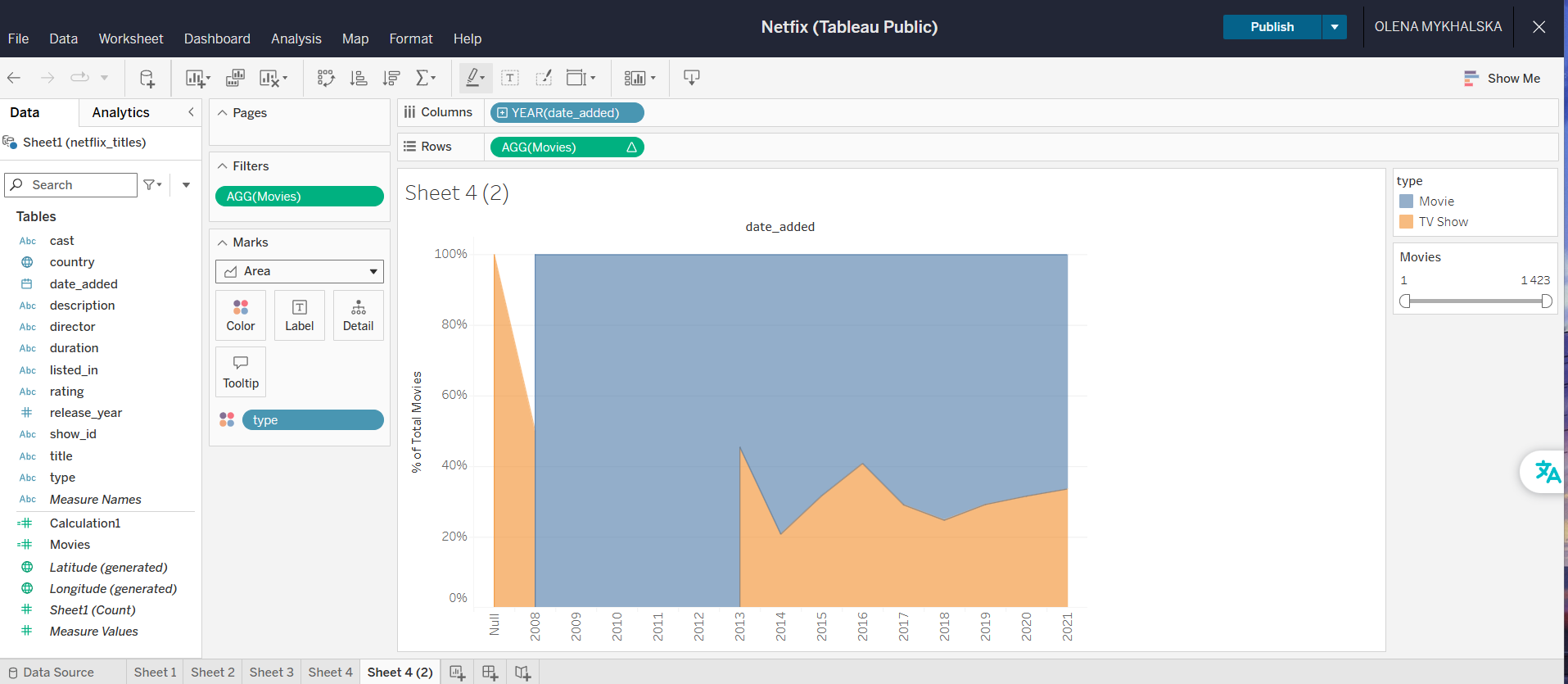Click the Tooltip marks card
Image resolution: width=1568 pixels, height=684 pixels.
pos(241,372)
